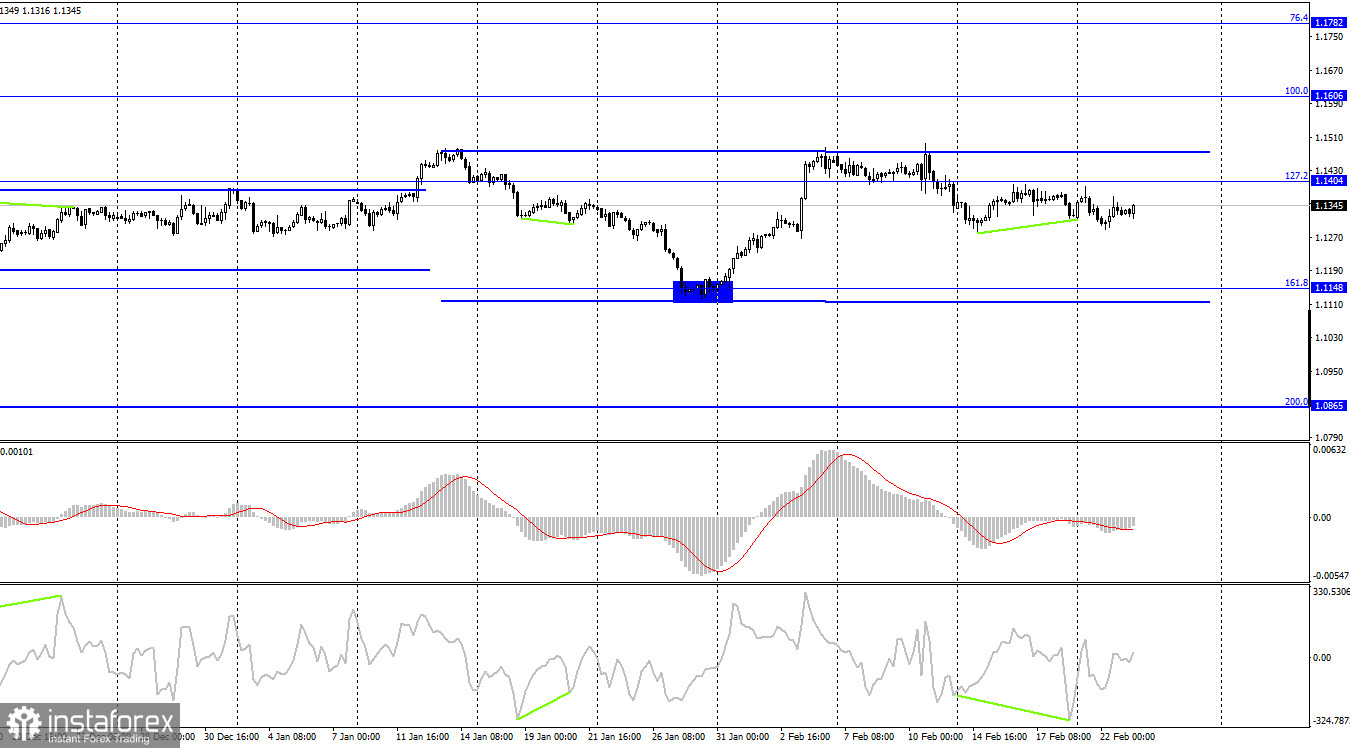Click the 10 Feb 00:00 time label
The height and width of the screenshot is (748, 1350).
click(935, 737)
